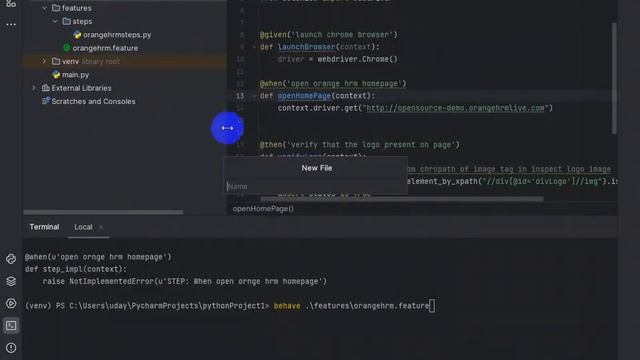Open the Services layers icon
The width and height of the screenshot is (640, 360).
pos(11,281)
